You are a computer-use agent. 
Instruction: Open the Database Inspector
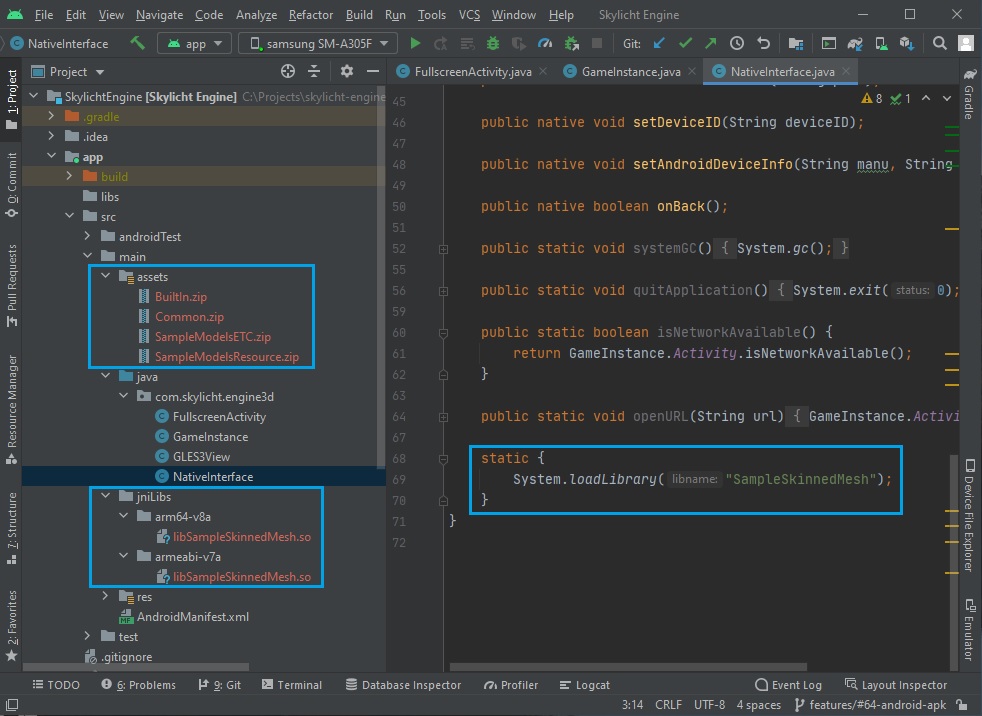pyautogui.click(x=403, y=685)
